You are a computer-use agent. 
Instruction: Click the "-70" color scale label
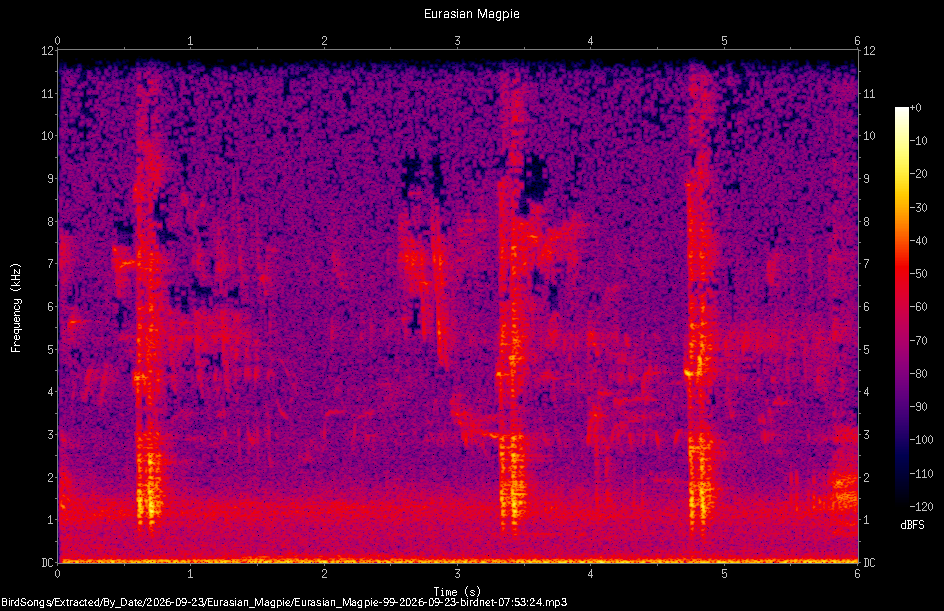[918, 341]
